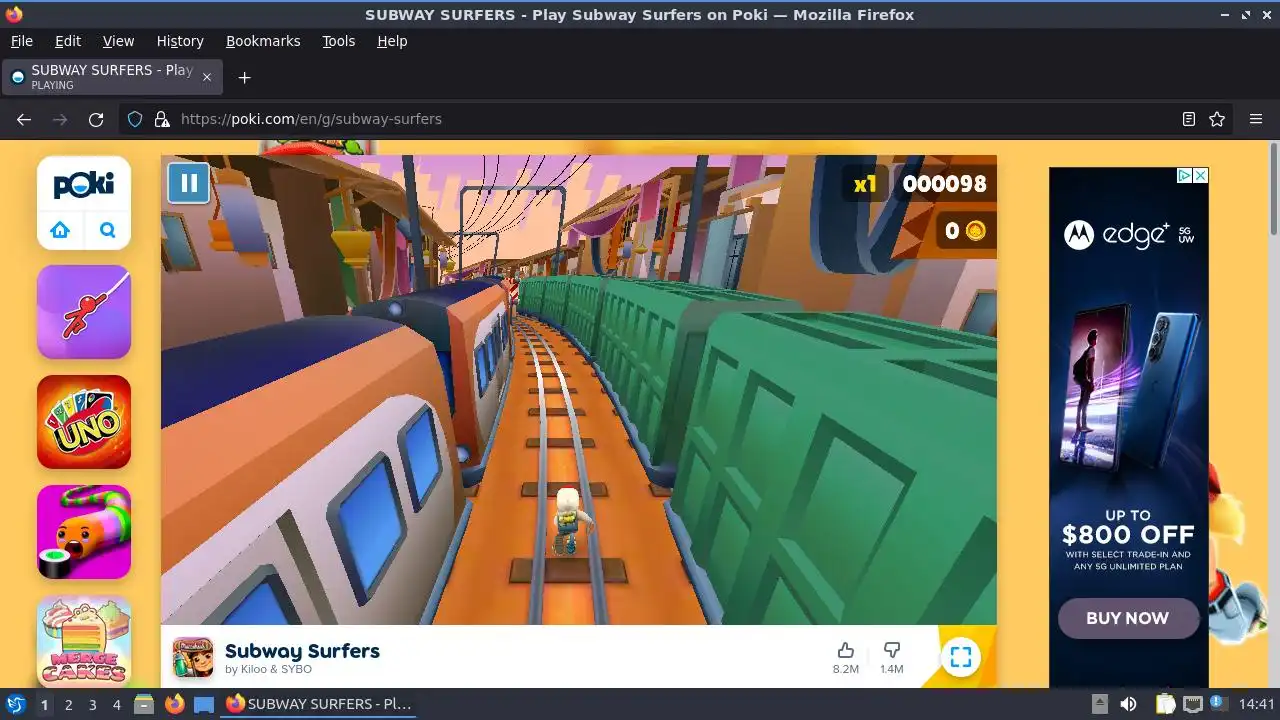Click the coin counter in game
Viewport: 1280px width, 720px height.
(x=965, y=231)
